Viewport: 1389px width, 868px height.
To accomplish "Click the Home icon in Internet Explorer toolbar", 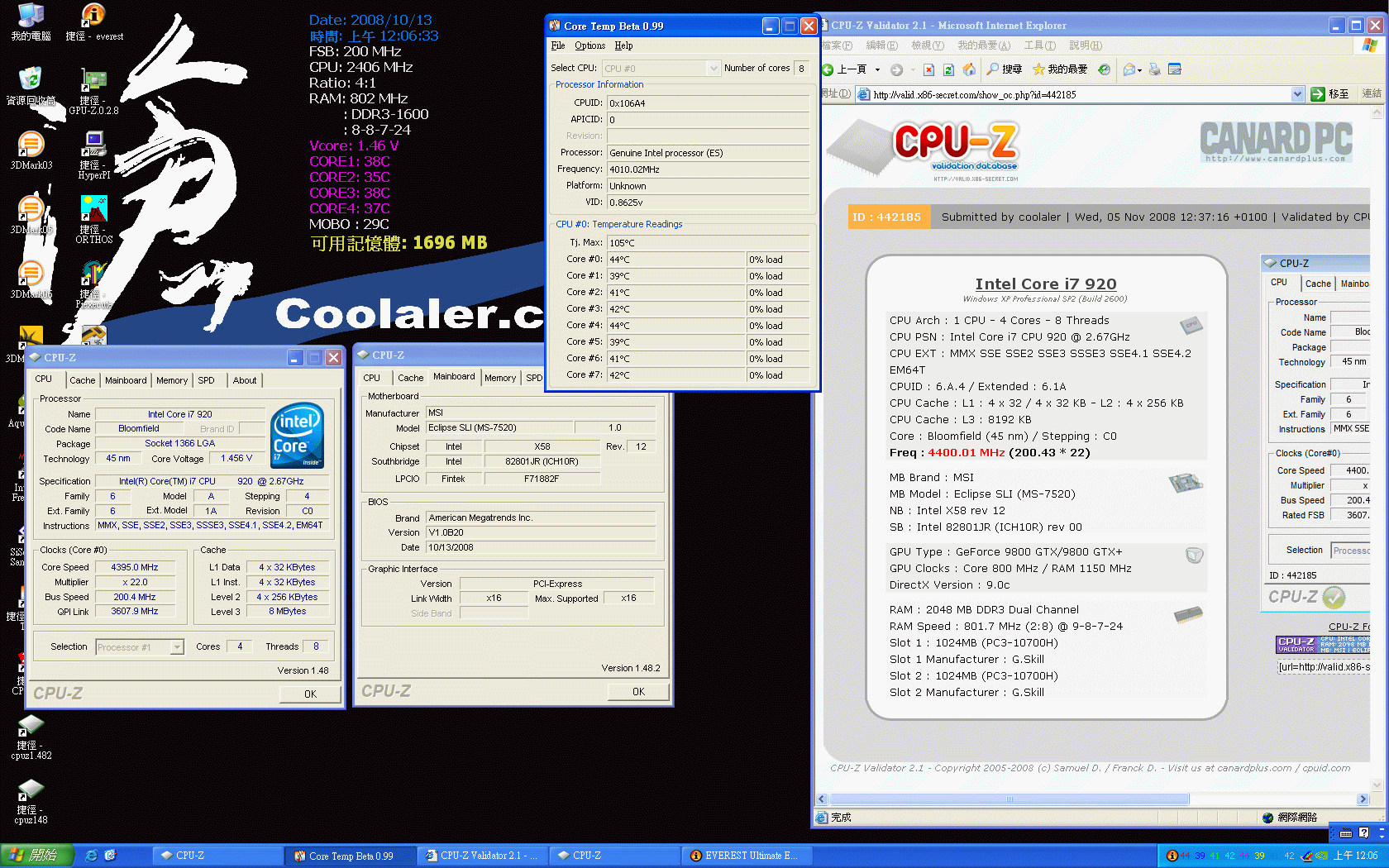I will [969, 69].
